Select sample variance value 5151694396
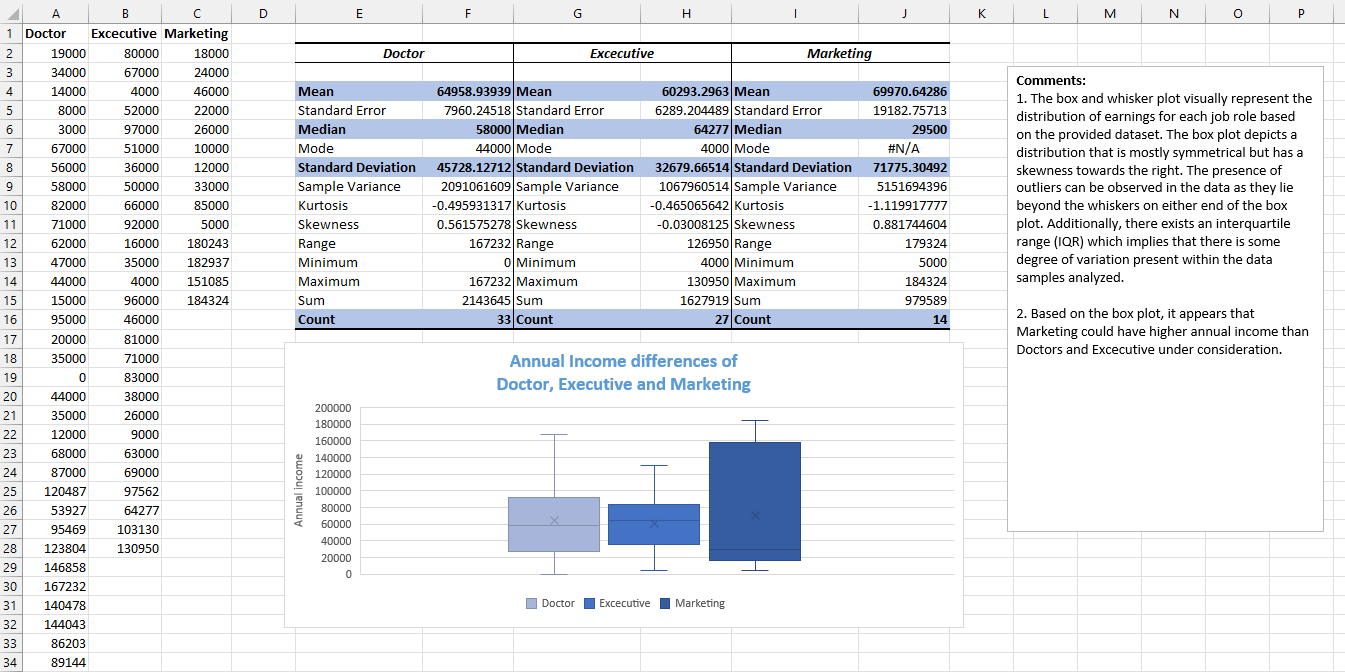1345x672 pixels. point(904,186)
